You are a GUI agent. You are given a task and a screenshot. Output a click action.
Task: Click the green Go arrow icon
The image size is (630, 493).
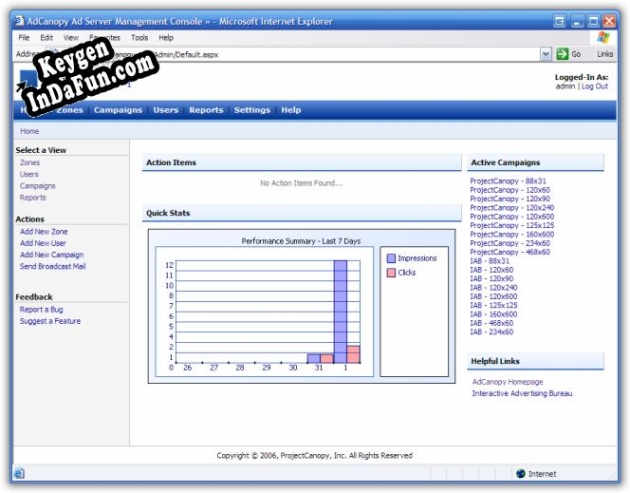[562, 54]
